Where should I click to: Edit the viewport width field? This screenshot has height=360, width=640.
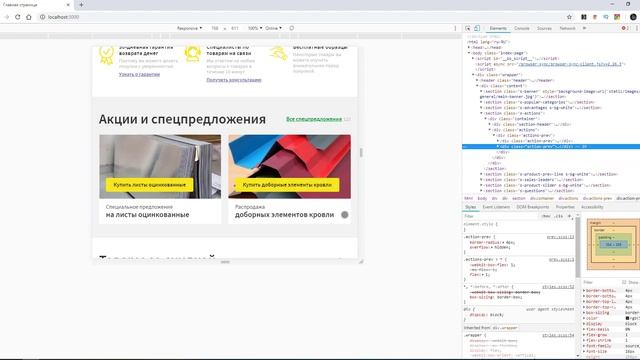click(x=215, y=28)
